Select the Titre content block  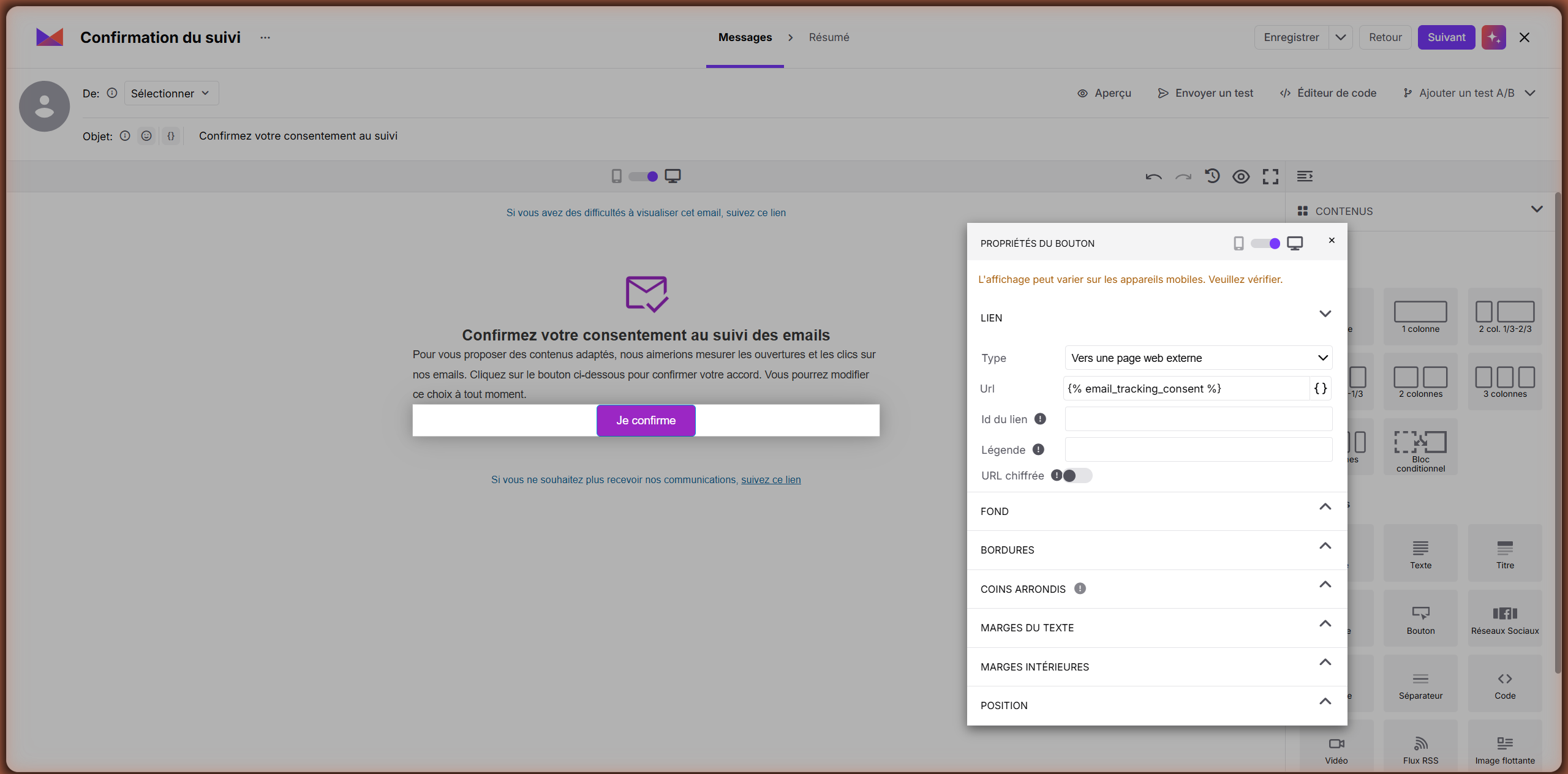tap(1505, 554)
